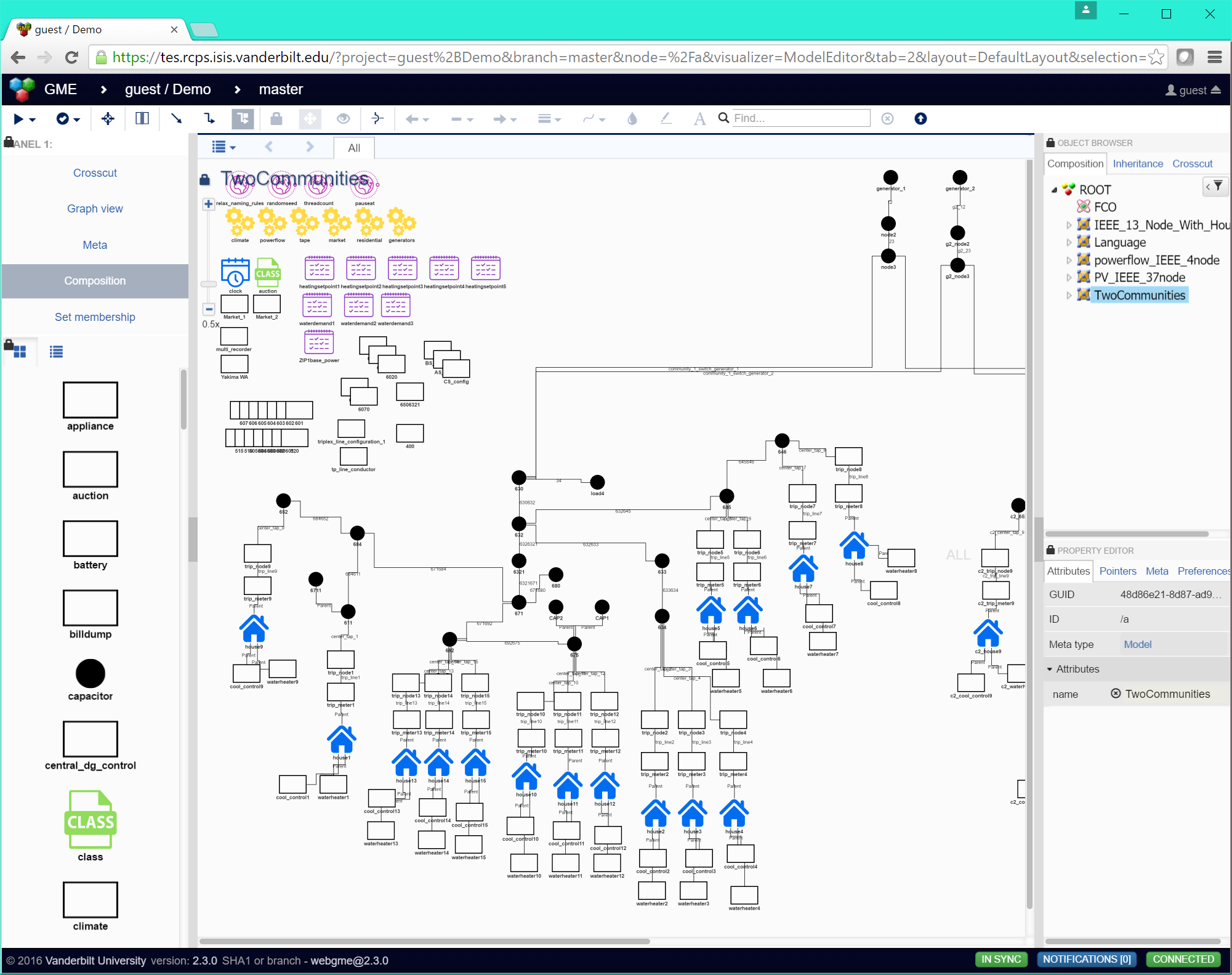This screenshot has width=1232, height=975.
Task: Open the object browser filter icon
Action: 1215,186
